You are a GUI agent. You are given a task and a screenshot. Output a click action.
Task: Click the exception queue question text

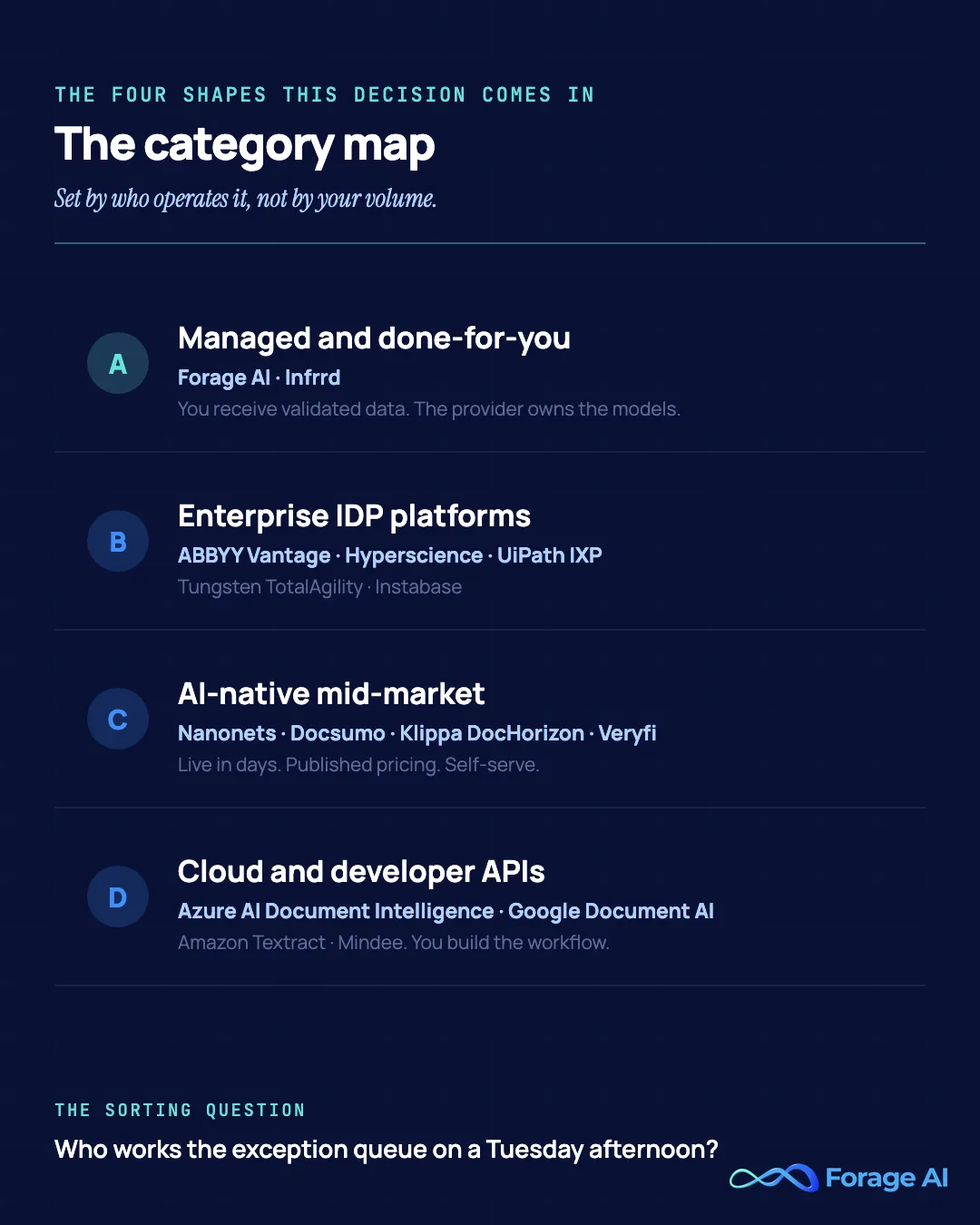point(387,1150)
